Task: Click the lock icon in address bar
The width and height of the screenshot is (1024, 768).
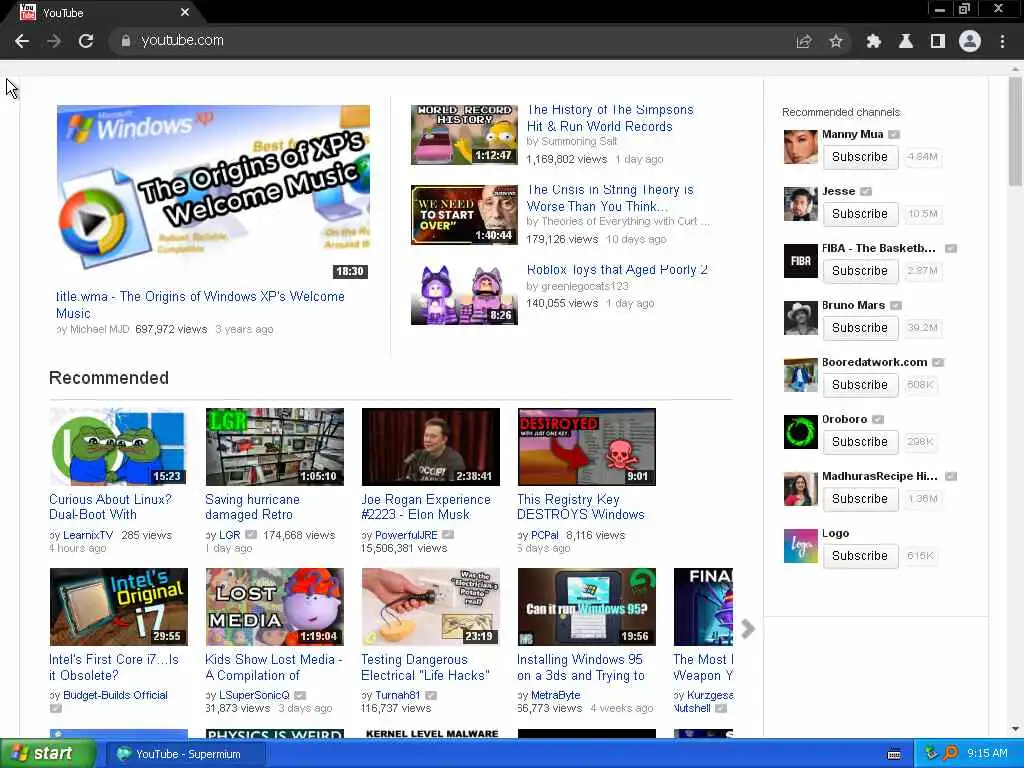Action: click(125, 40)
